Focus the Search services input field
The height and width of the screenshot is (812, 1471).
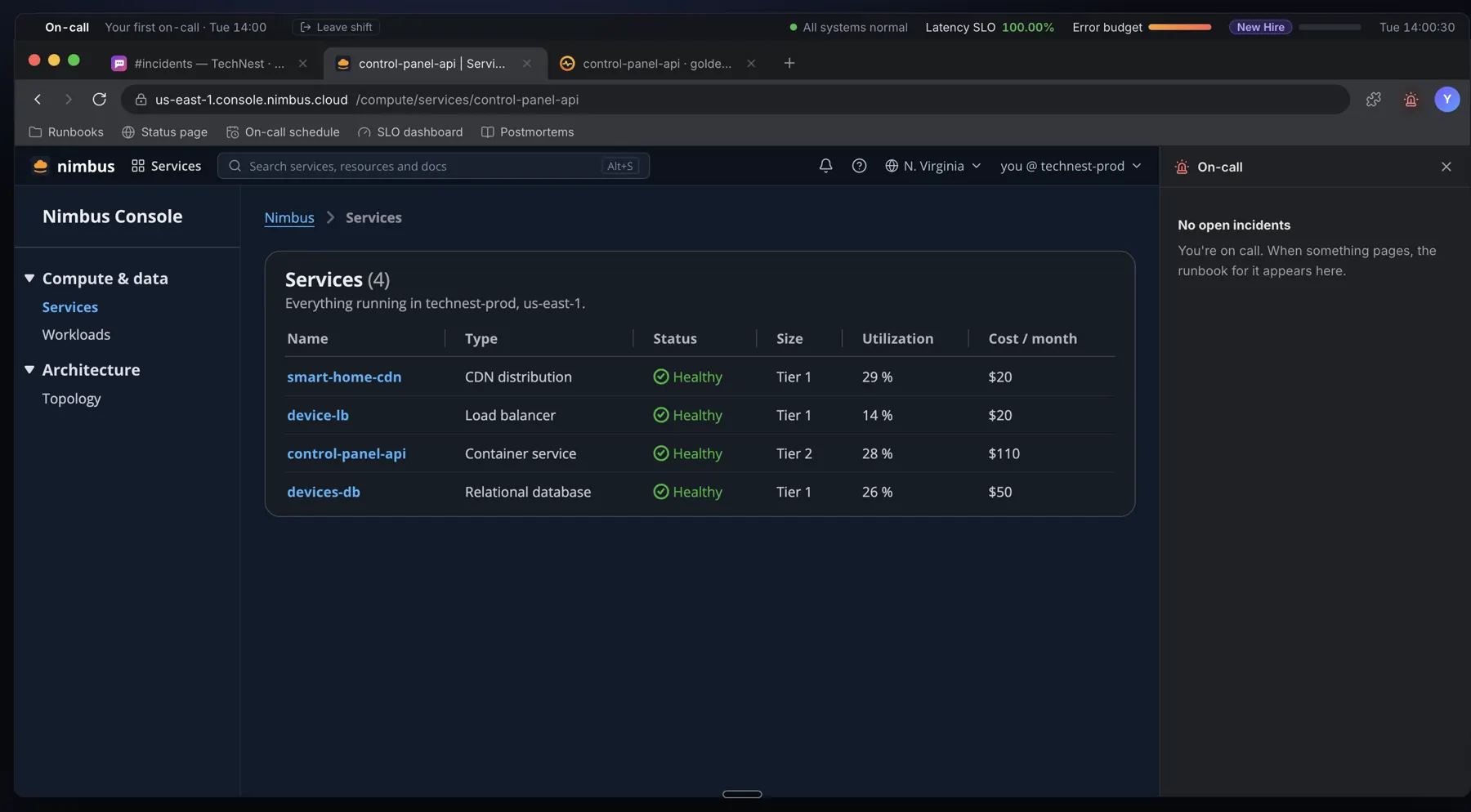pyautogui.click(x=433, y=166)
